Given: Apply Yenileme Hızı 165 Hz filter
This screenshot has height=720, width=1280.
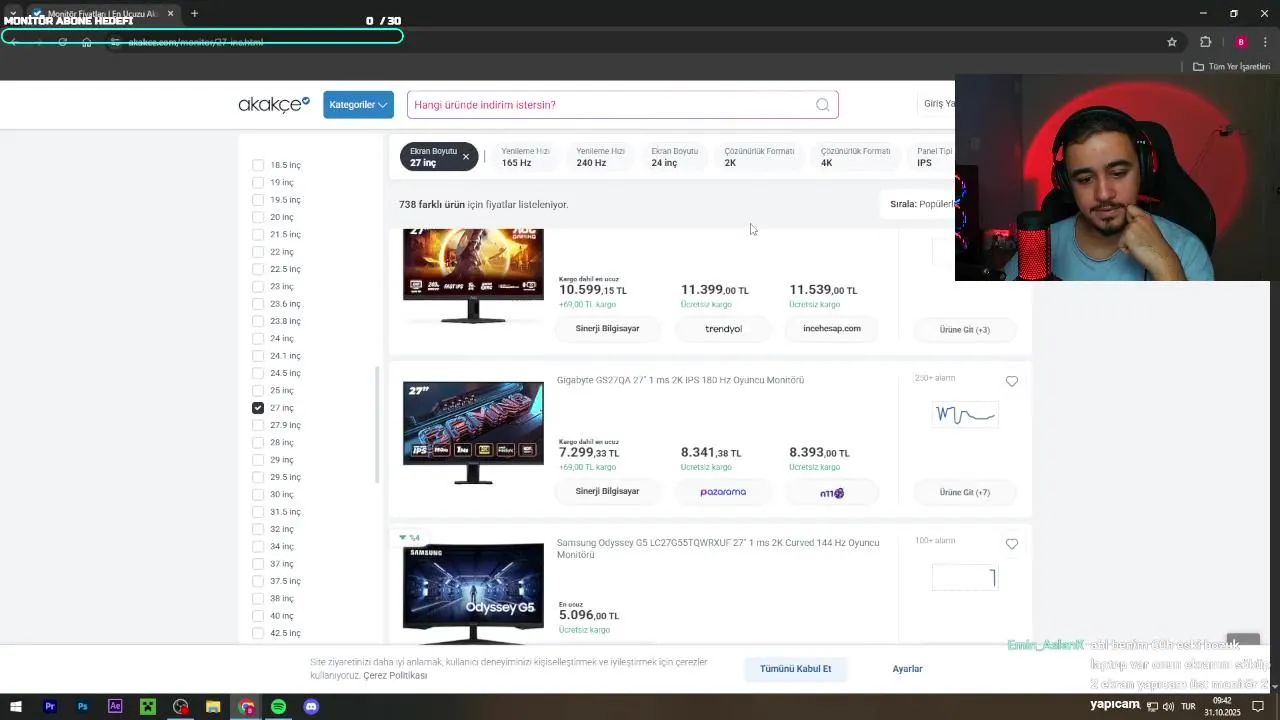Looking at the screenshot, I should pyautogui.click(x=525, y=157).
